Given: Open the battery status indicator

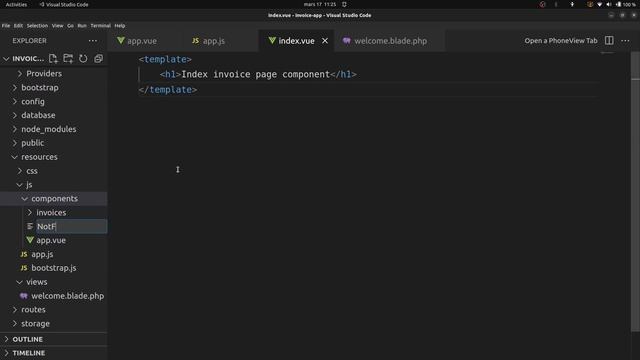Looking at the screenshot, I should [626, 4].
